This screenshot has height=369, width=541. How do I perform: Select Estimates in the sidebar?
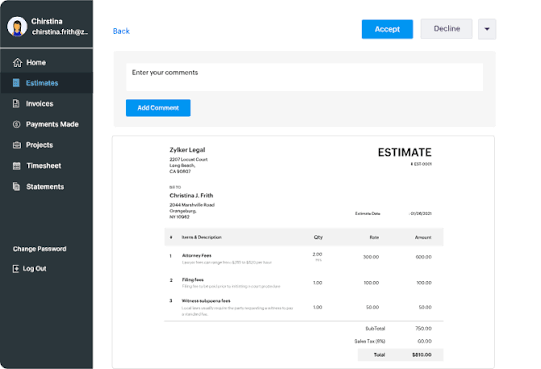pyautogui.click(x=46, y=83)
